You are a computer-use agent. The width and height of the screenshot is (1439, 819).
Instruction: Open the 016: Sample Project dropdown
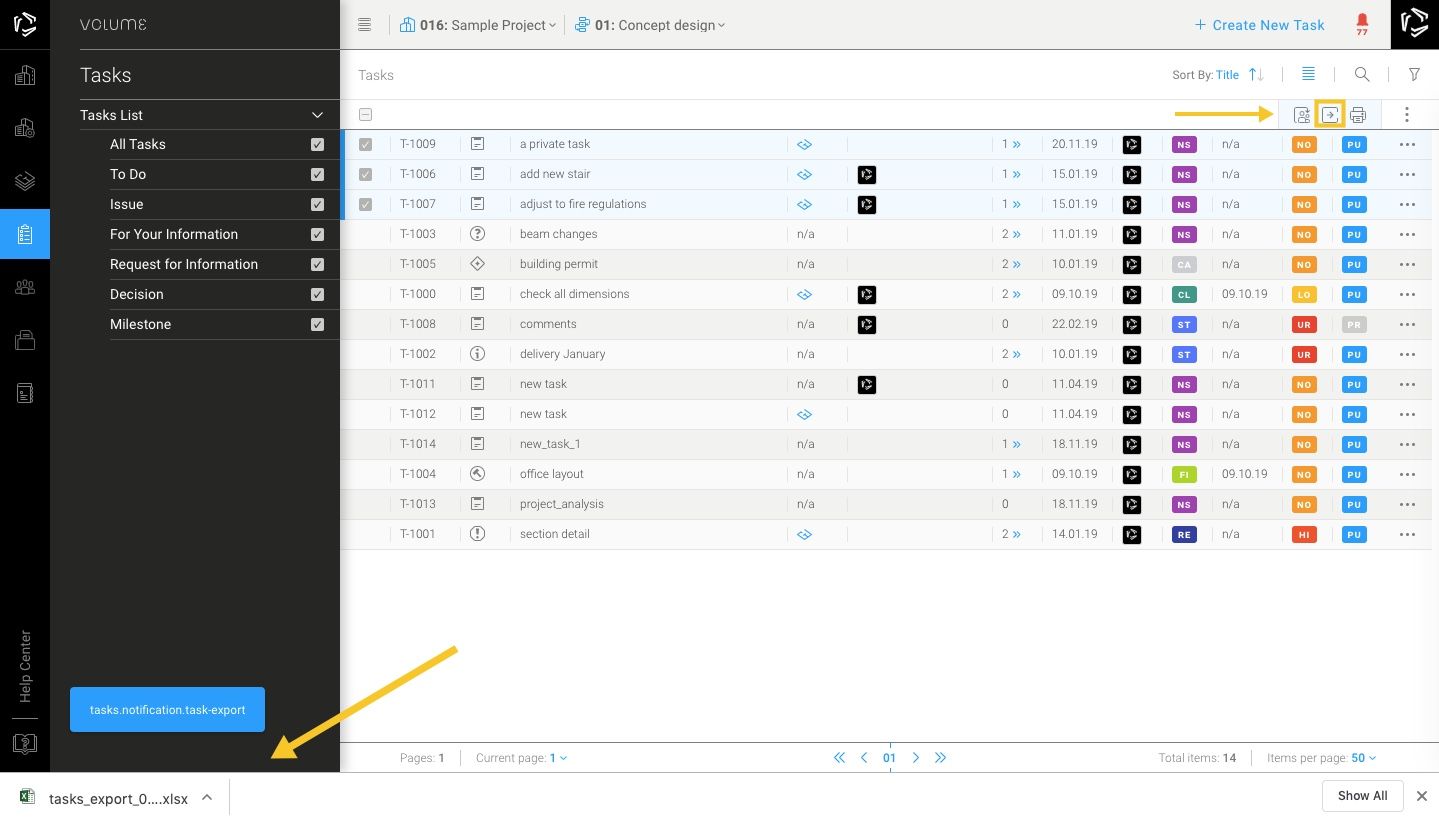pos(477,25)
